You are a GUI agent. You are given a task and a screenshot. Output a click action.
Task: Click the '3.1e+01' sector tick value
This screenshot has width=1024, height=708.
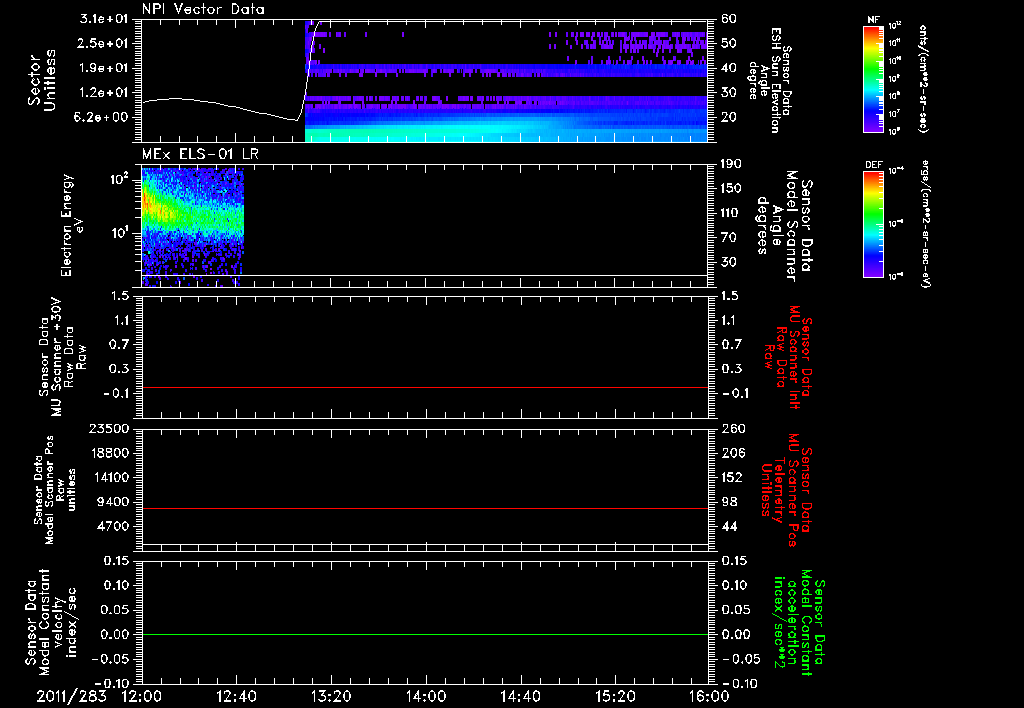(104, 19)
